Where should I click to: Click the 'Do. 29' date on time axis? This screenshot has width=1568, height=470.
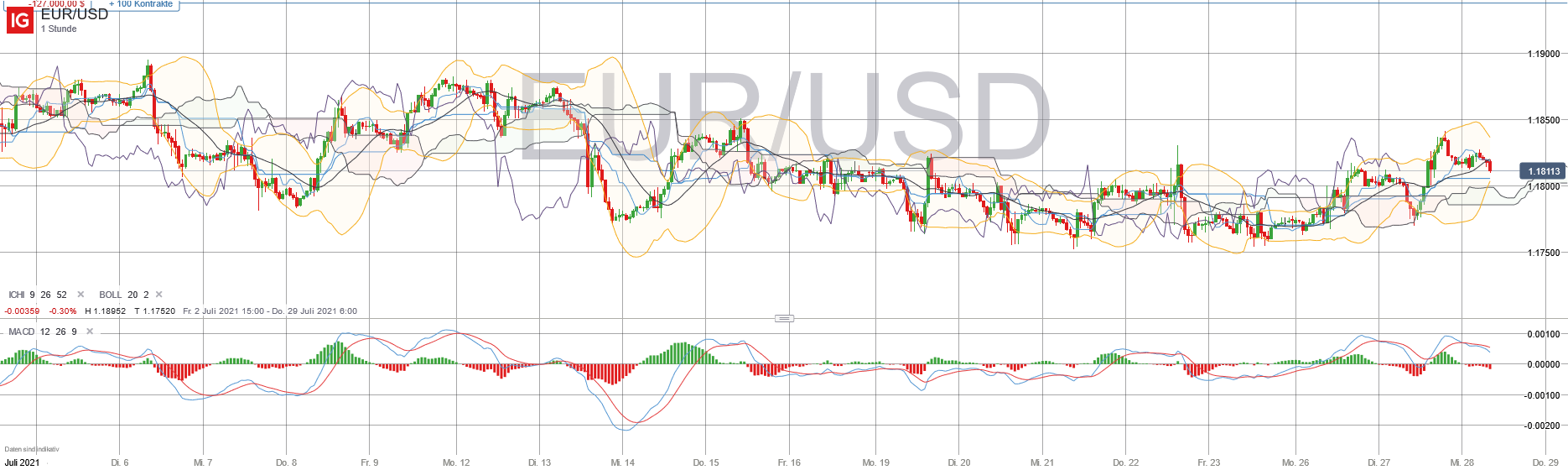tap(1545, 462)
